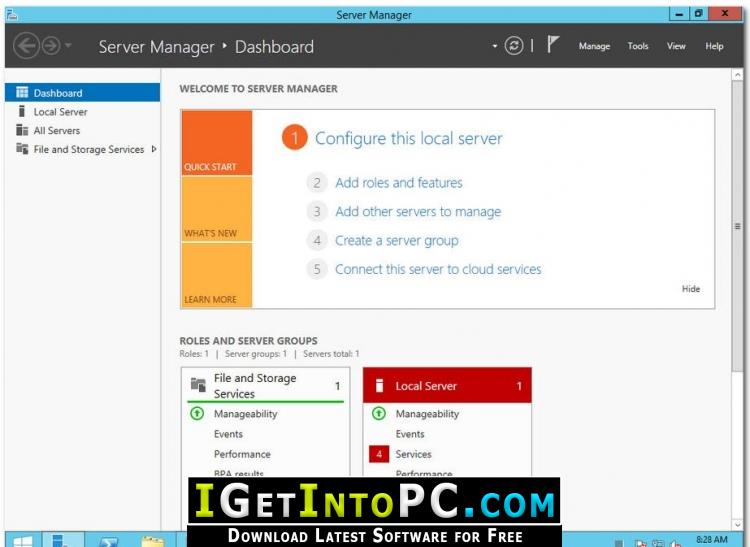The image size is (750, 547).
Task: Click Add roles and features link
Action: click(x=398, y=183)
